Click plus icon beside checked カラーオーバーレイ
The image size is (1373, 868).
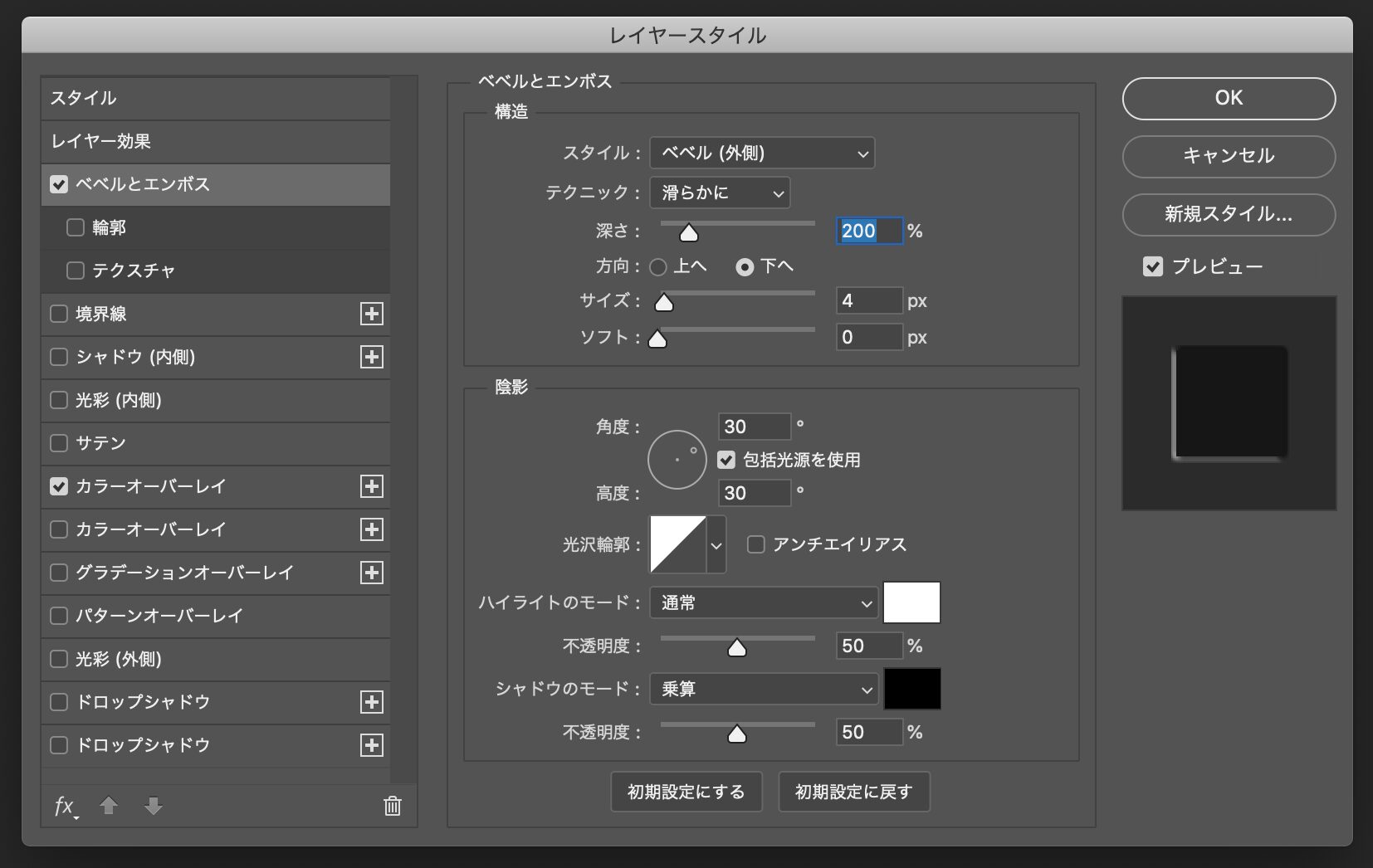[x=372, y=486]
